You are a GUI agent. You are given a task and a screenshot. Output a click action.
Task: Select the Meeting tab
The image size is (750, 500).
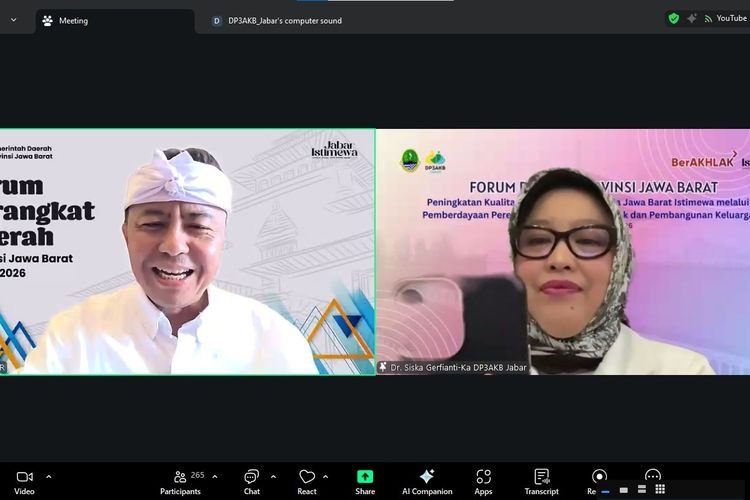tap(115, 21)
